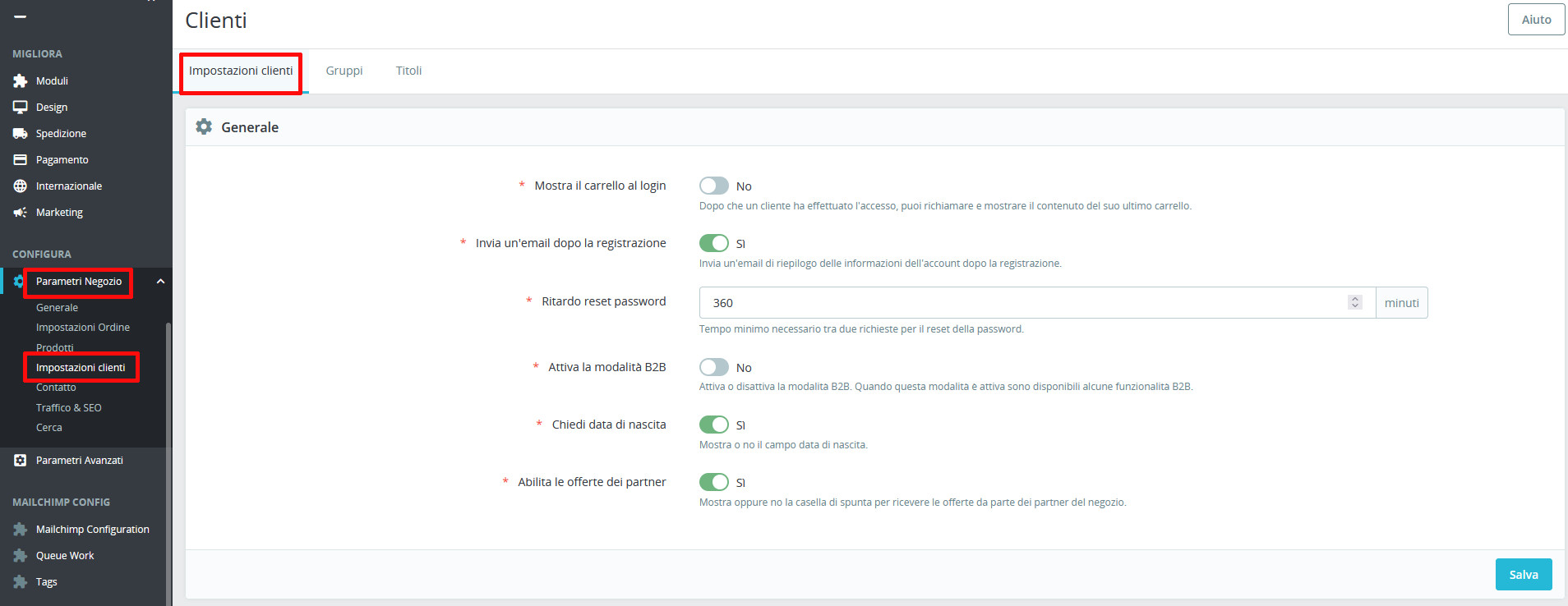
Task: Open Parametri Negozio menu
Action: 79,282
